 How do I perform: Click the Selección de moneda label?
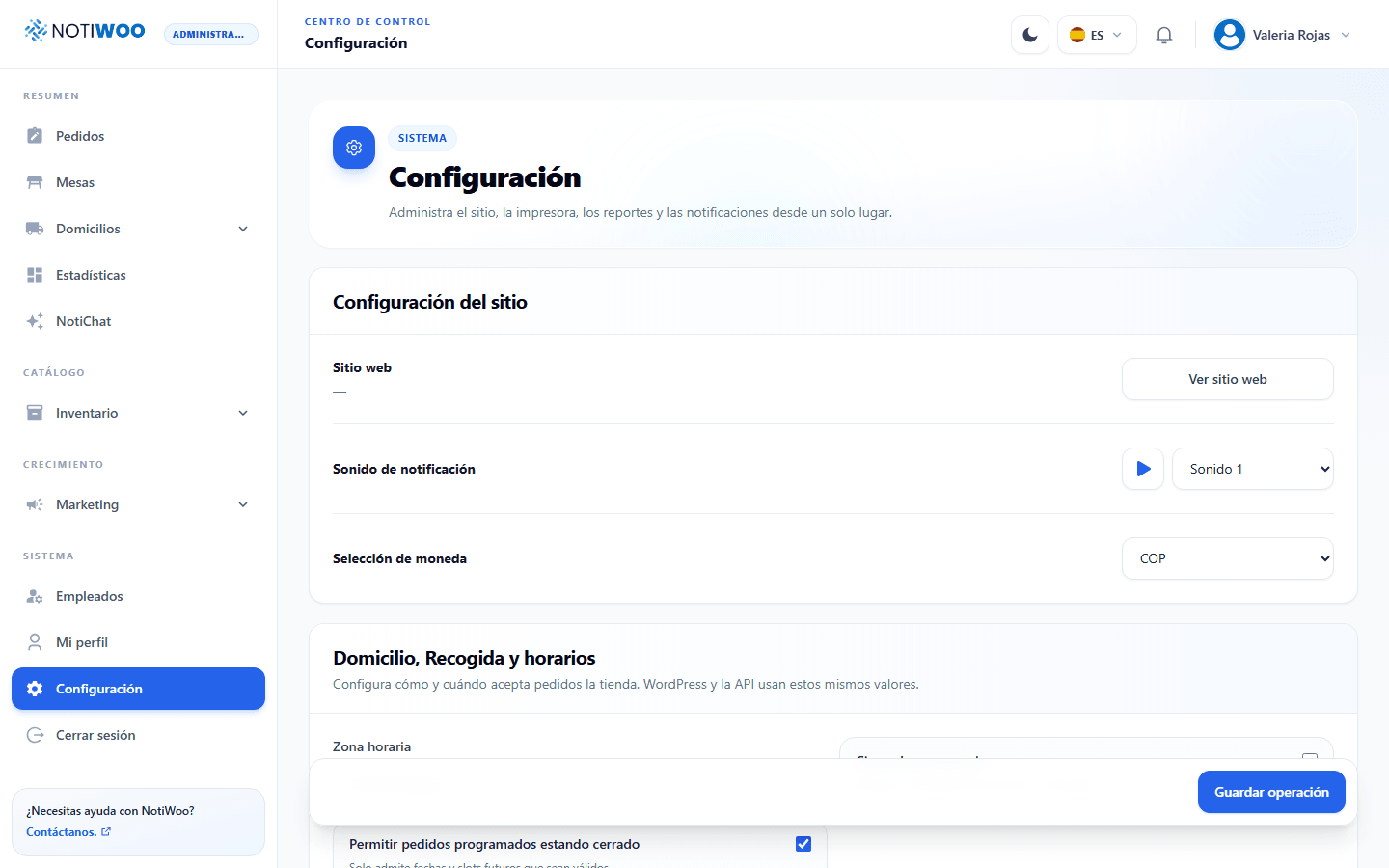[399, 558]
